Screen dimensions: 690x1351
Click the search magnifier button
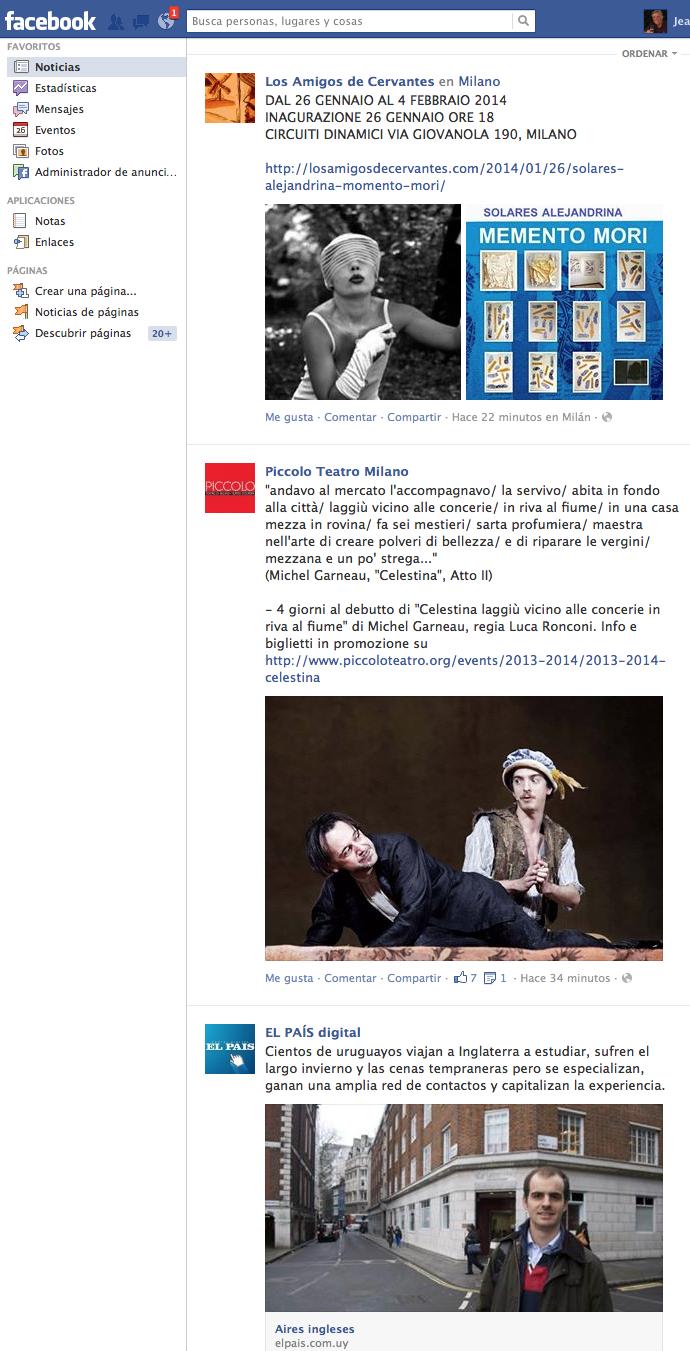524,21
